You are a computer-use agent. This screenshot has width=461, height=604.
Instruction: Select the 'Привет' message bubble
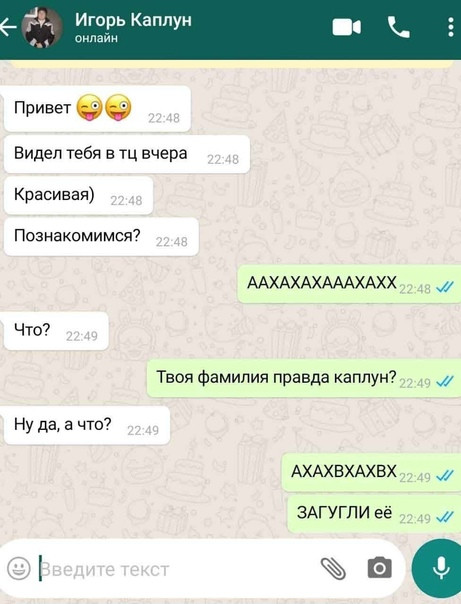coord(97,109)
